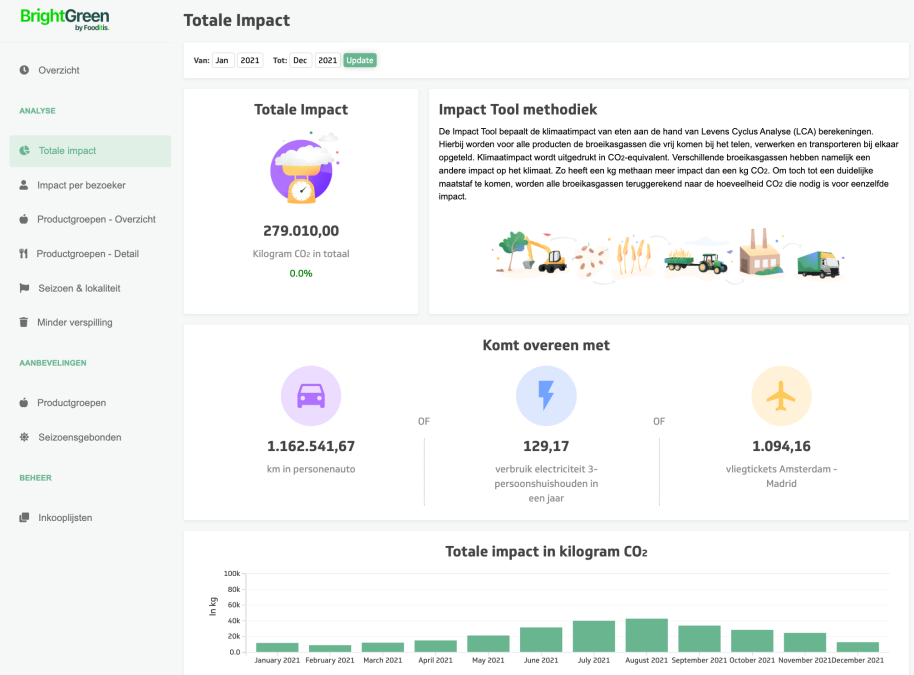Open the Van month dropdown showing Jan
The image size is (914, 675).
[222, 60]
